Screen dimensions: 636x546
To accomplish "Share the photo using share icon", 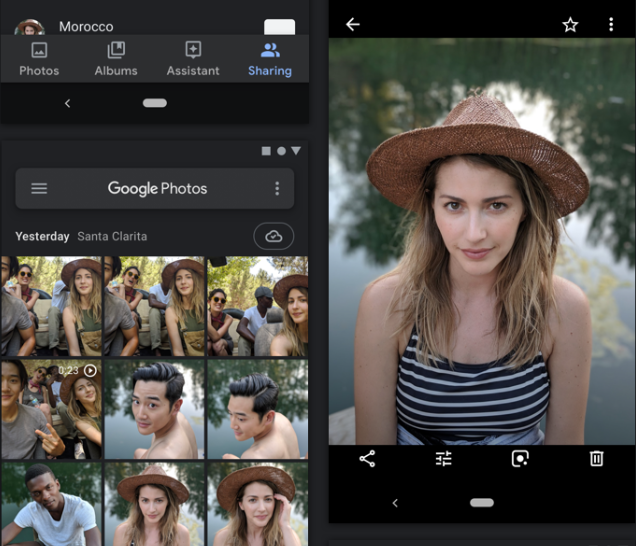I will (x=367, y=459).
